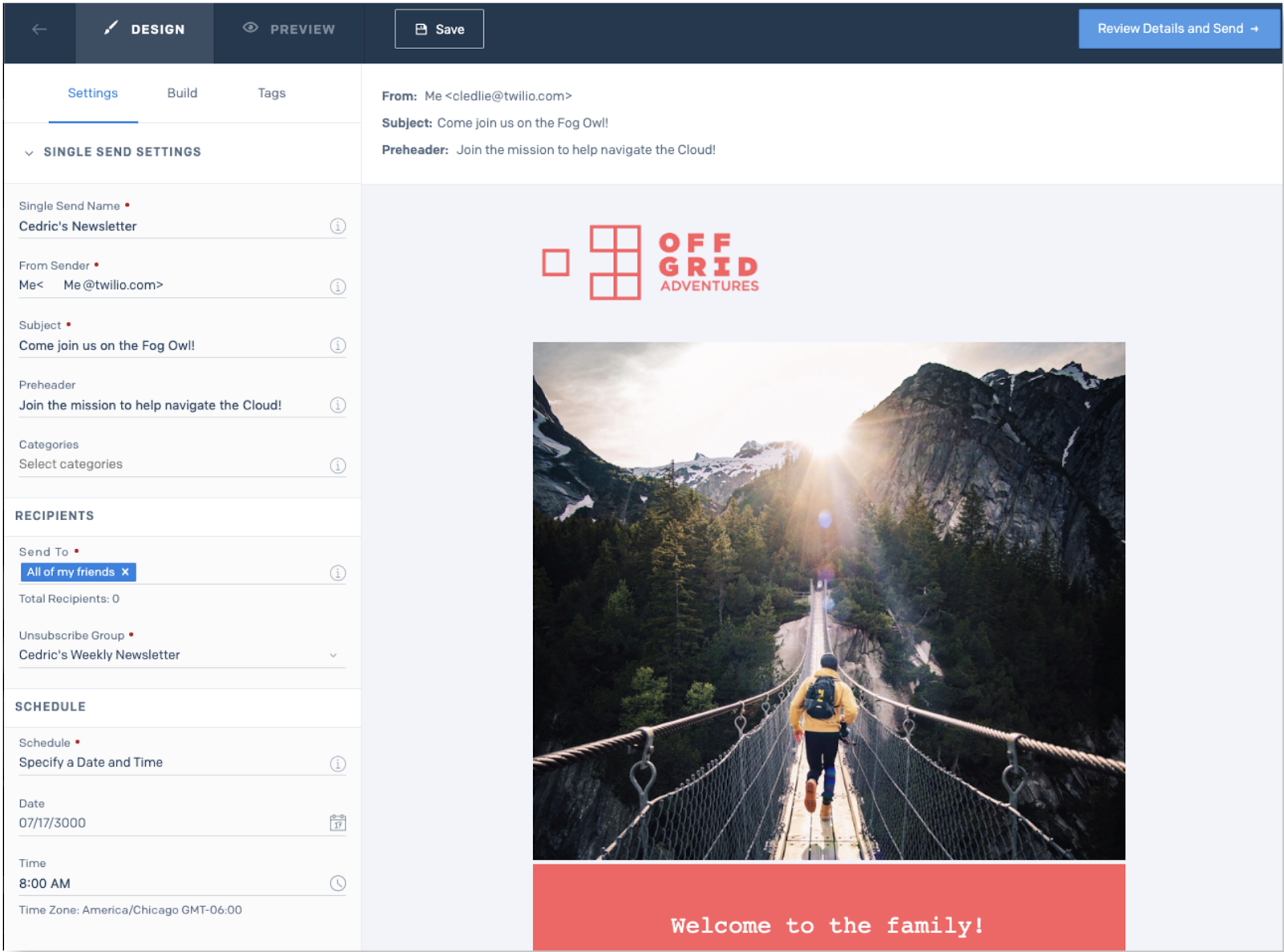Click the clock icon beside the Time field

(x=338, y=883)
